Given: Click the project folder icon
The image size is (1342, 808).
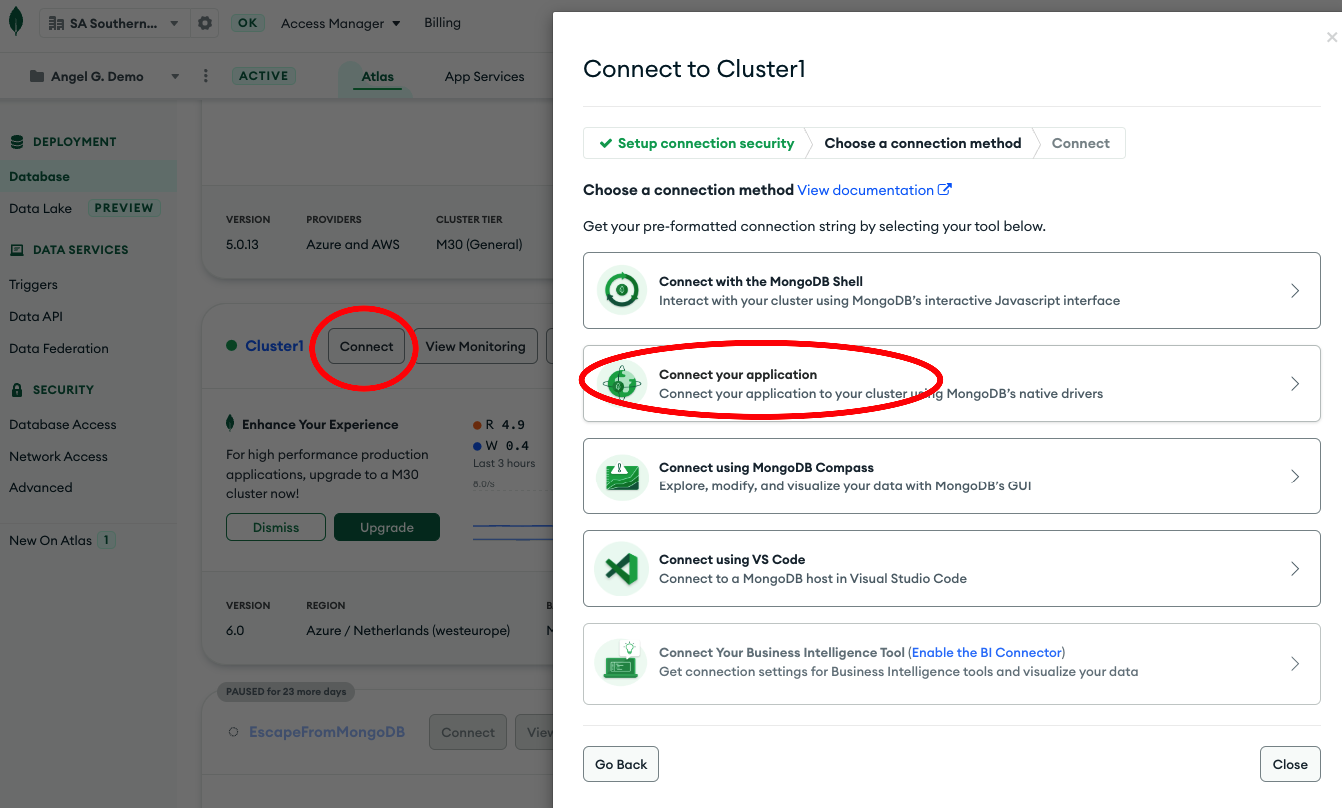Looking at the screenshot, I should click(37, 77).
